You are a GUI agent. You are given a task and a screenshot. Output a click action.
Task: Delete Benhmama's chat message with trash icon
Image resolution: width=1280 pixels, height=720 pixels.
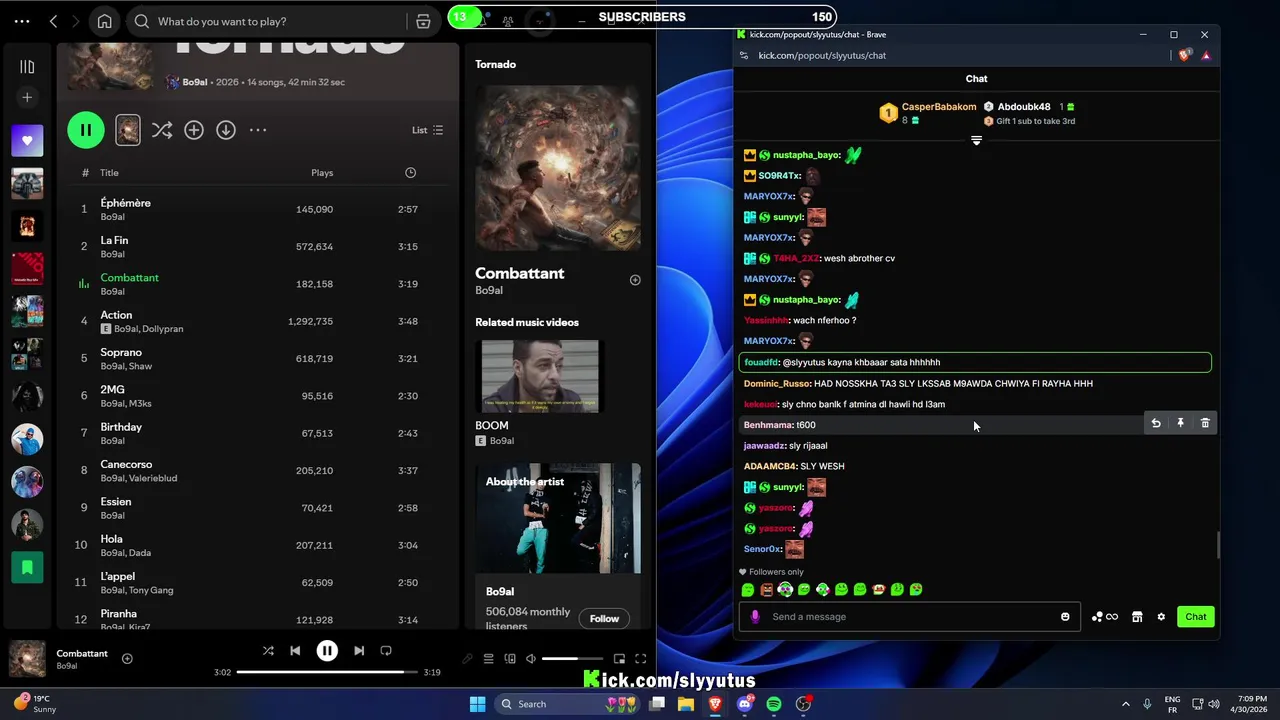click(1205, 424)
